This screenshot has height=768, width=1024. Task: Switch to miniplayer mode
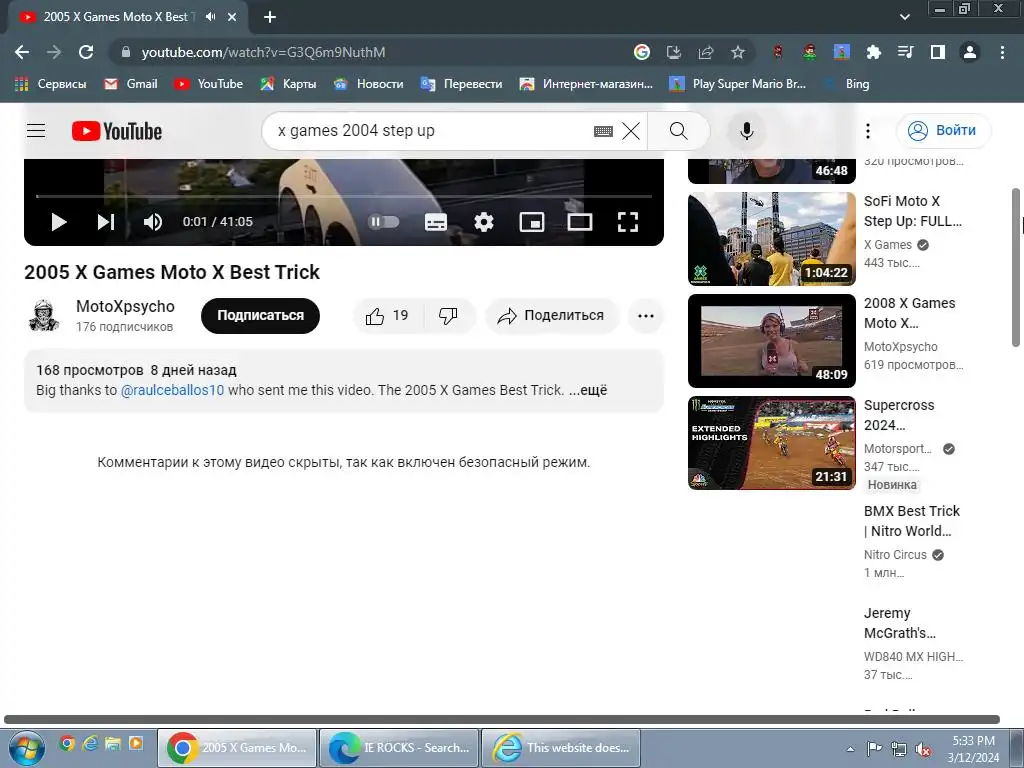pos(532,222)
